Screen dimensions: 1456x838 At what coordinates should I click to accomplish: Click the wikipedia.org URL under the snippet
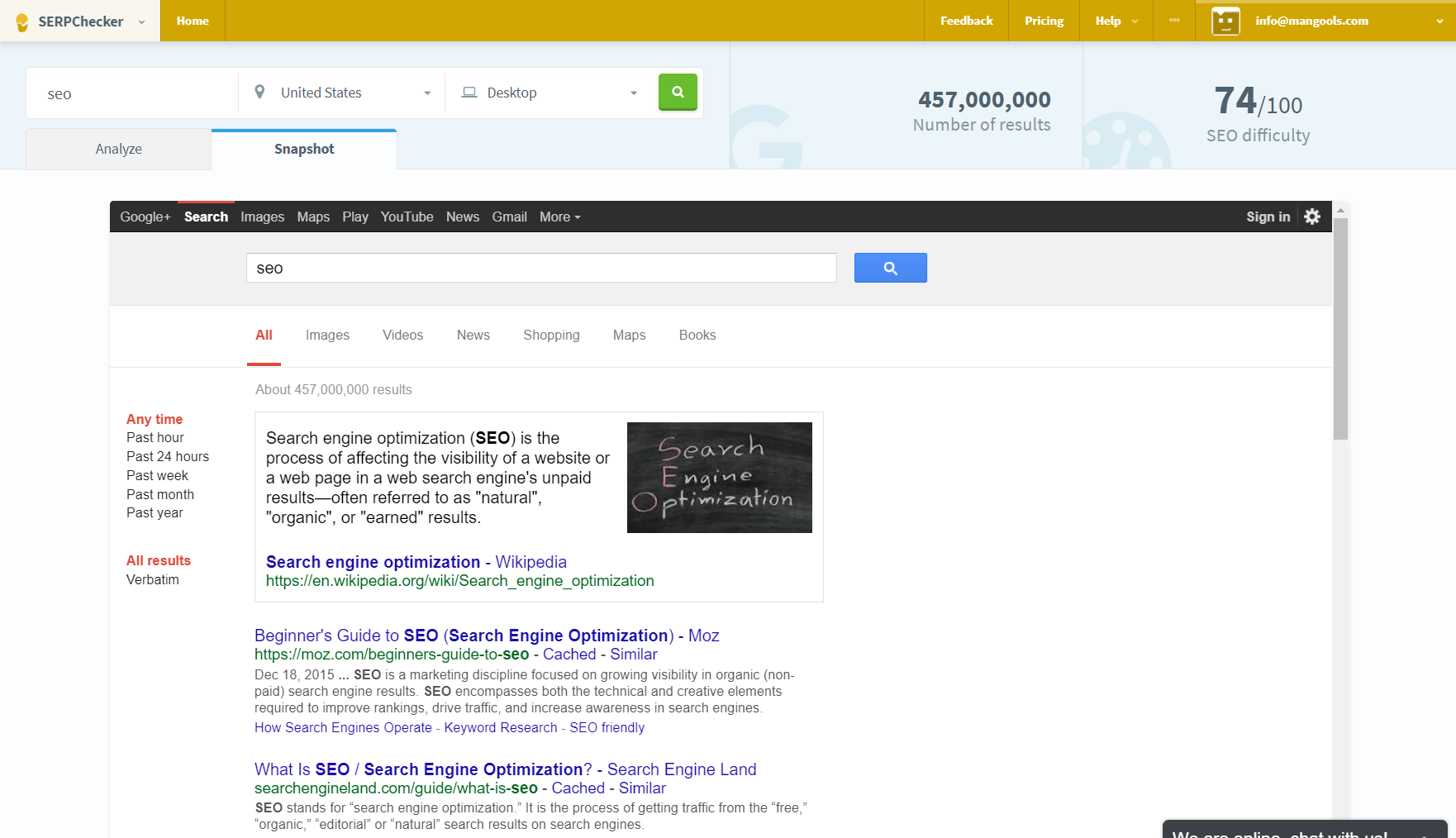click(459, 581)
